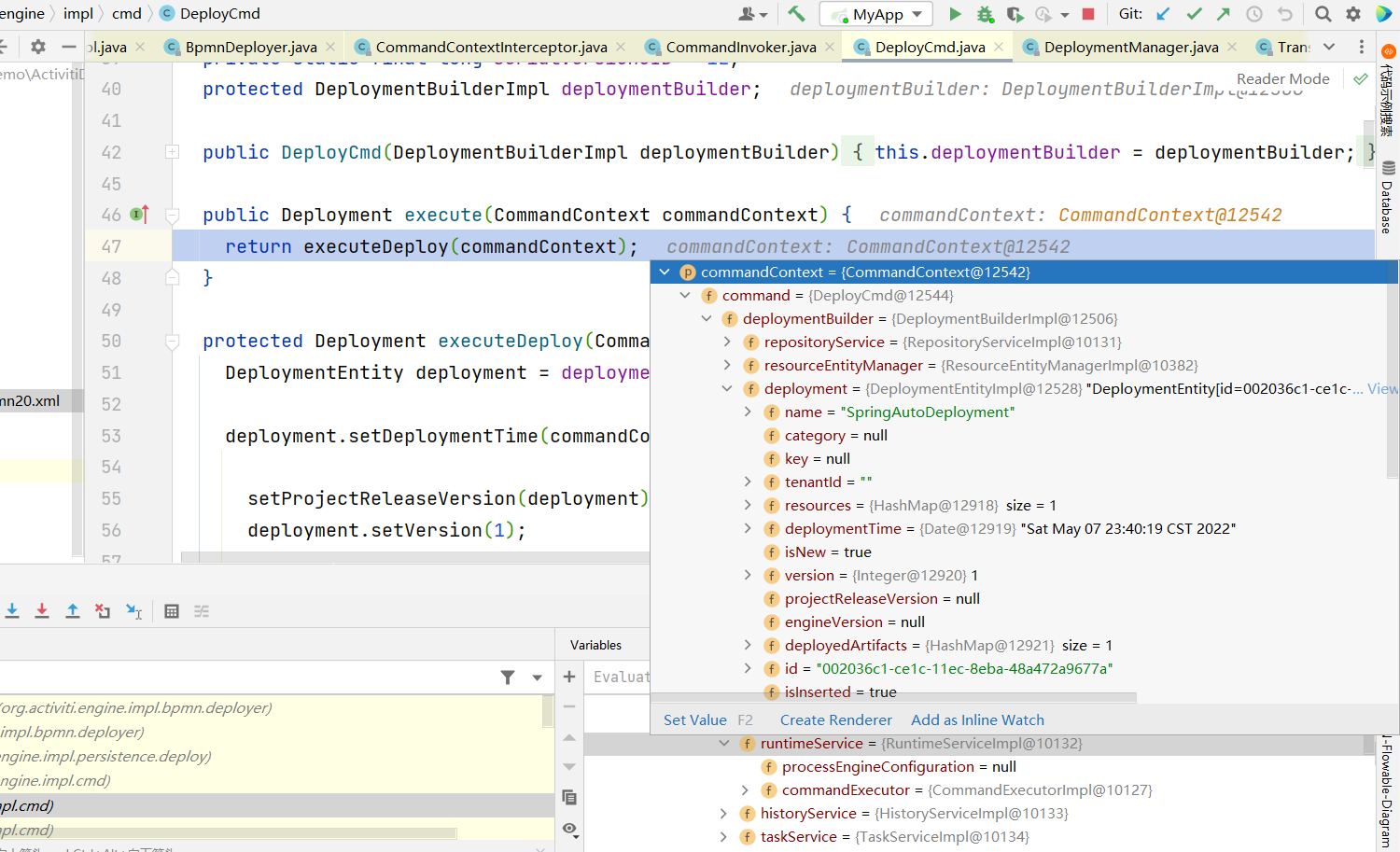This screenshot has height=852, width=1400.
Task: Collapse the runtimeService node
Action: pos(723,744)
